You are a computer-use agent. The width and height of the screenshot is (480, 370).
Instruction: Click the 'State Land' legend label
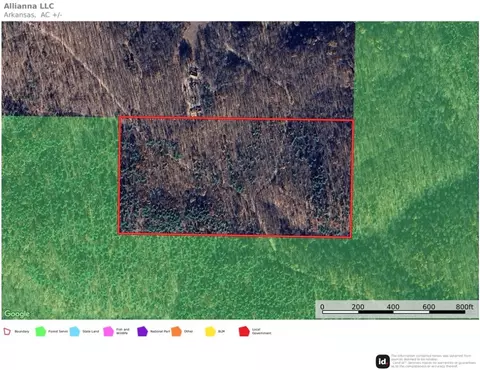[91, 331]
